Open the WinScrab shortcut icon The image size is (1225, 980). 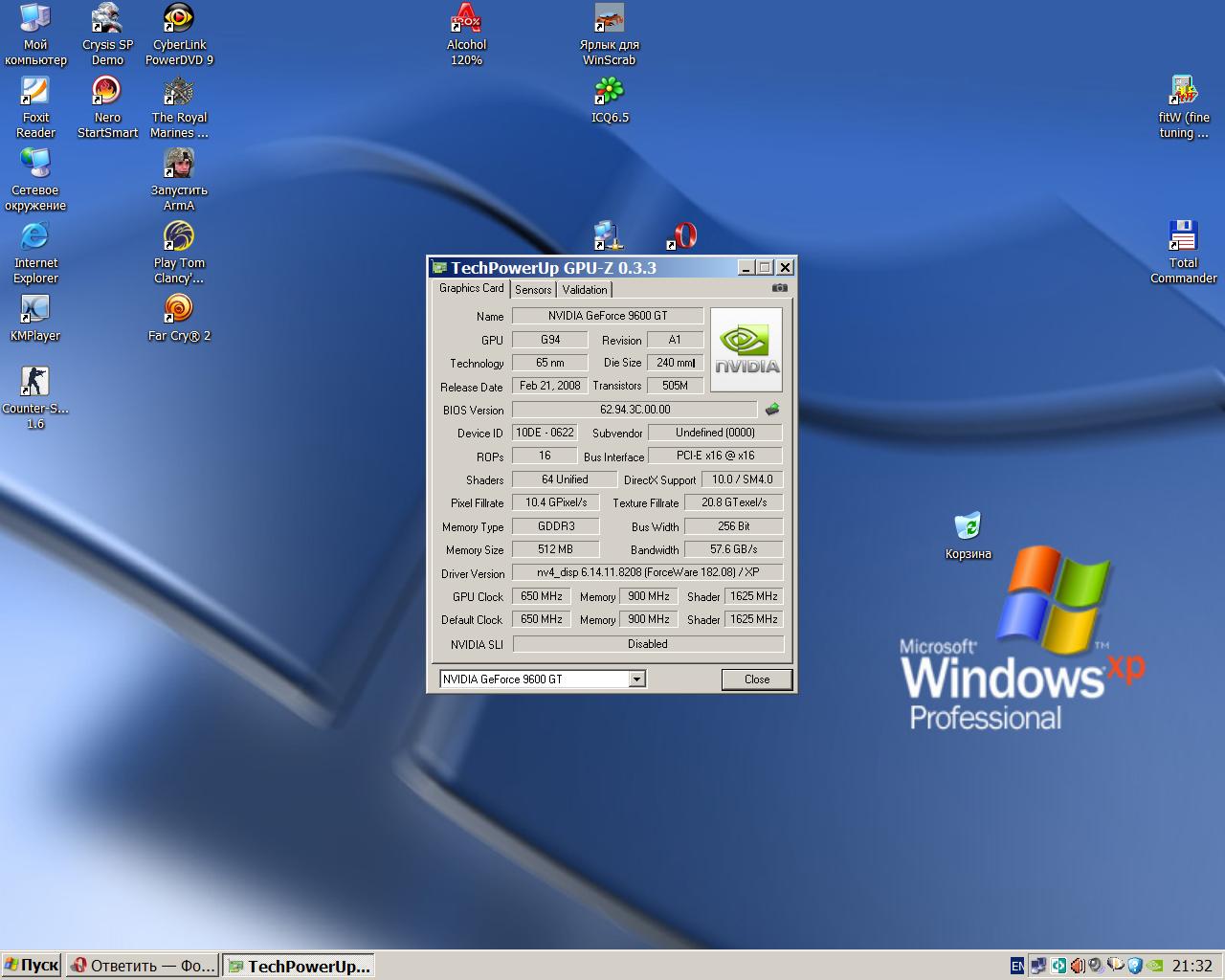pyautogui.click(x=610, y=34)
